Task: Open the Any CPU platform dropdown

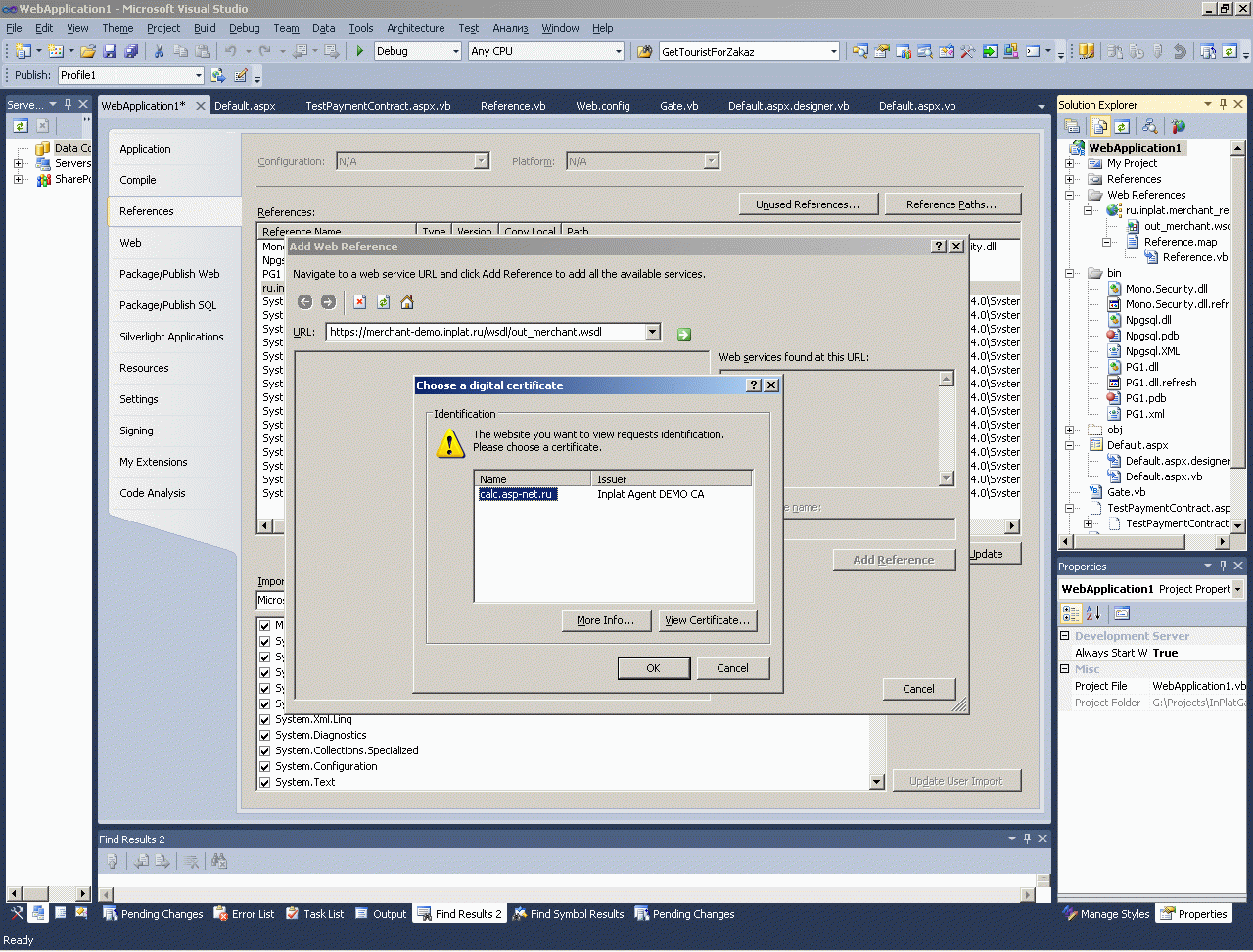Action: pyautogui.click(x=618, y=51)
